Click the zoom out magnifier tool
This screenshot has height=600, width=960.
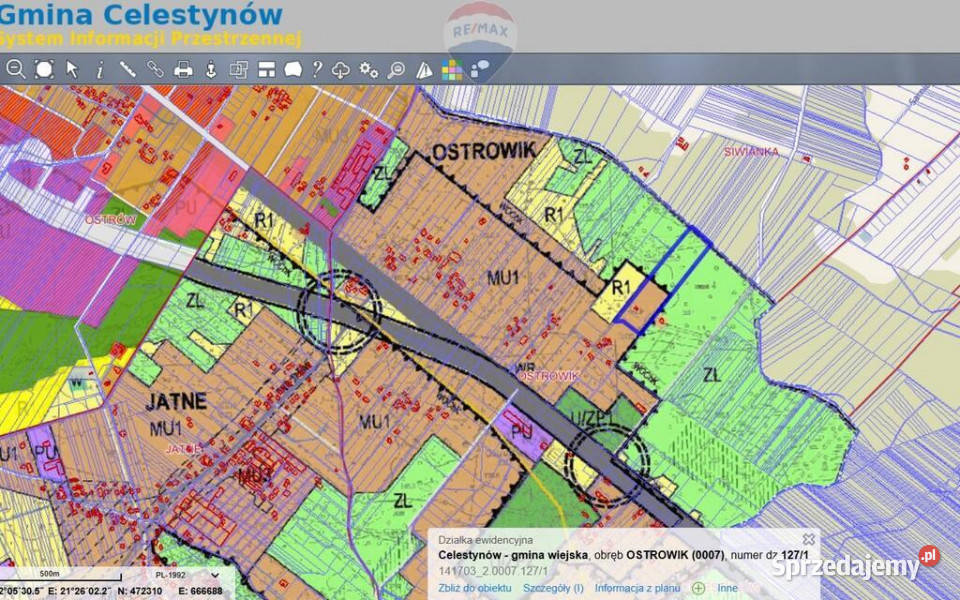tap(16, 69)
